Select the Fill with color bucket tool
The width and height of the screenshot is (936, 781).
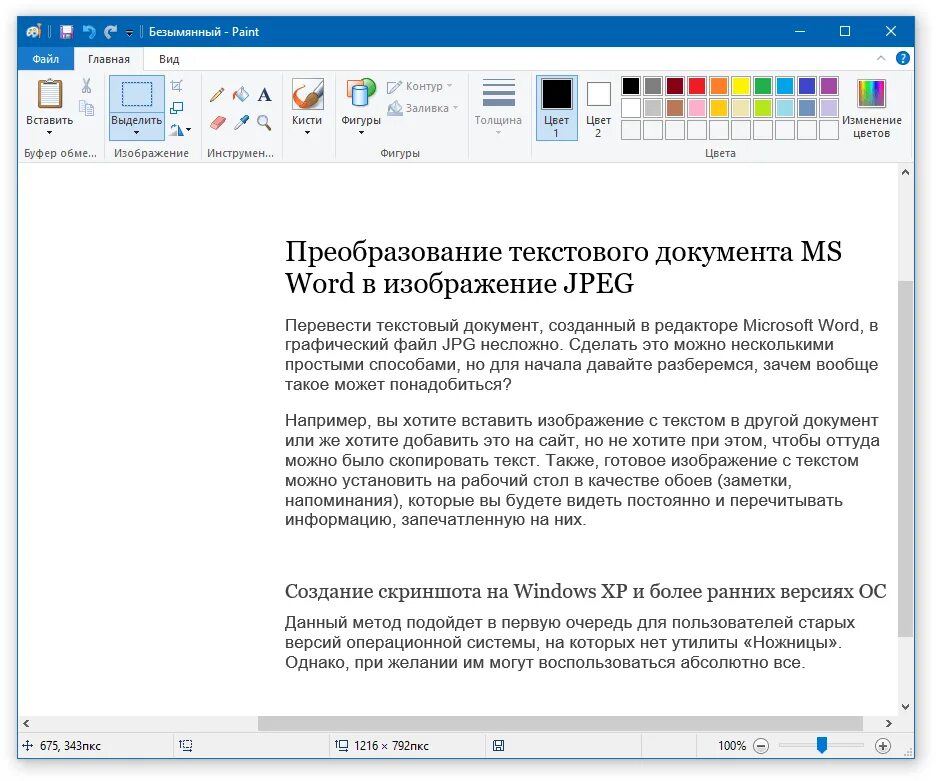pos(241,94)
